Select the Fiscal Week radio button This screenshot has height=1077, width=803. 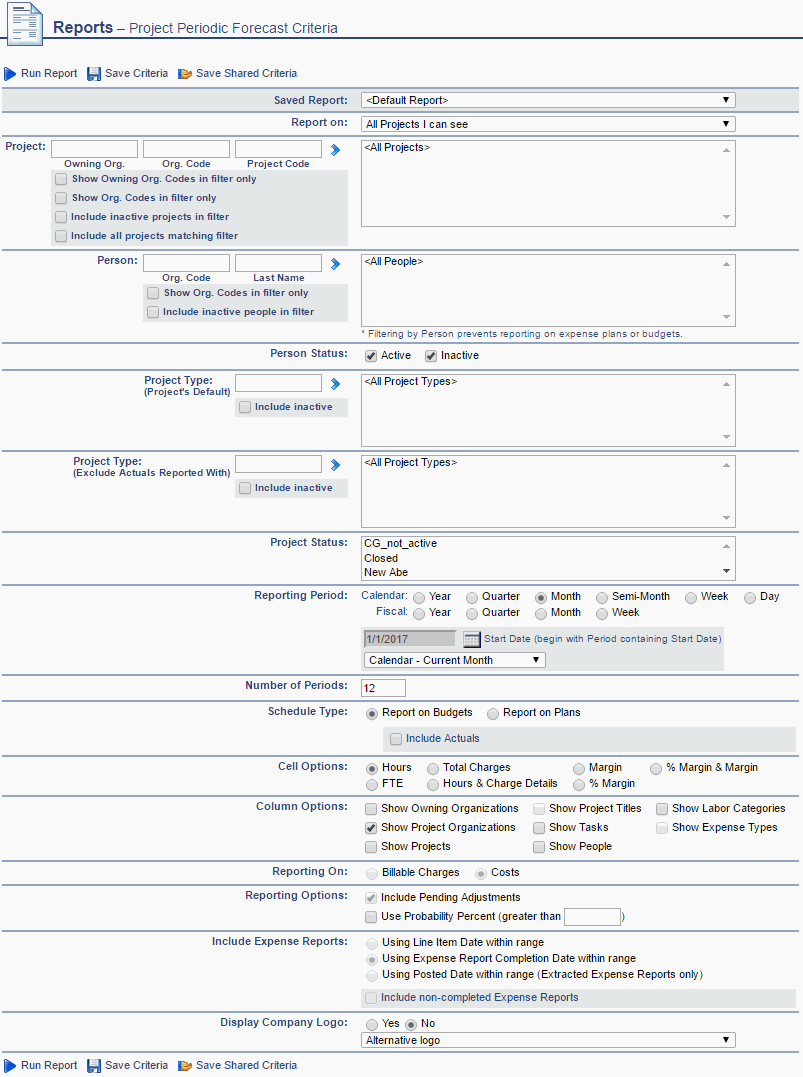click(602, 613)
